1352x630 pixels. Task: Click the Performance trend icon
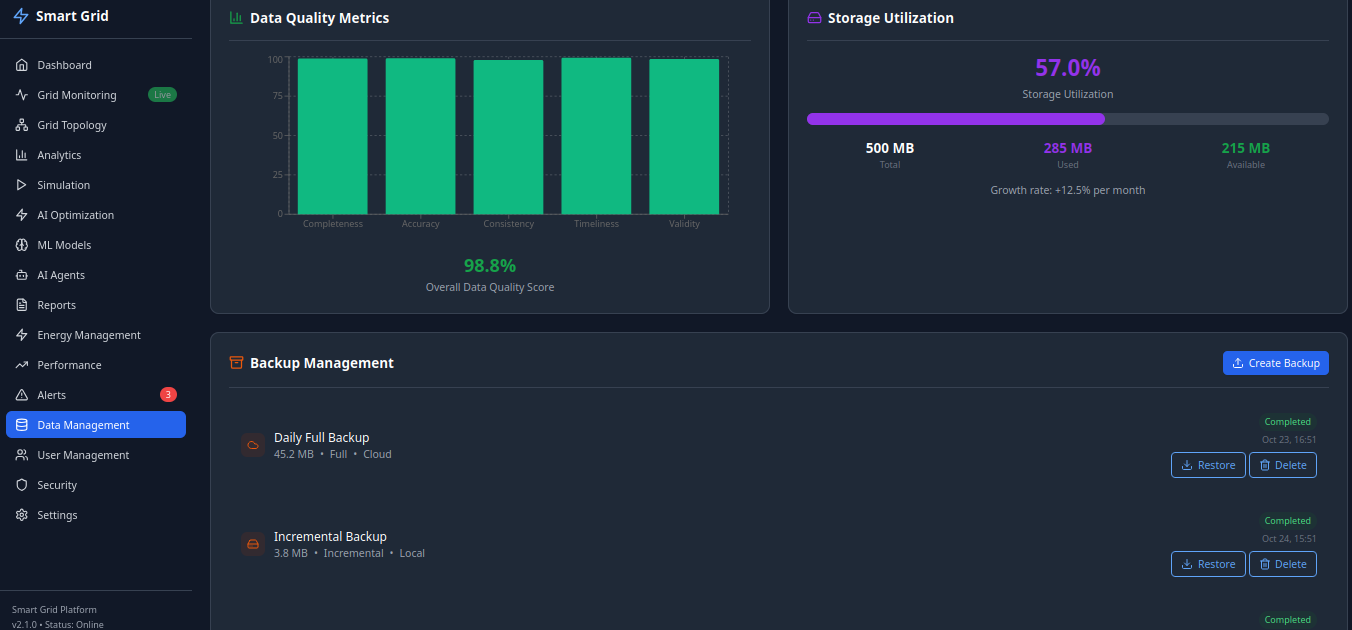tap(22, 365)
